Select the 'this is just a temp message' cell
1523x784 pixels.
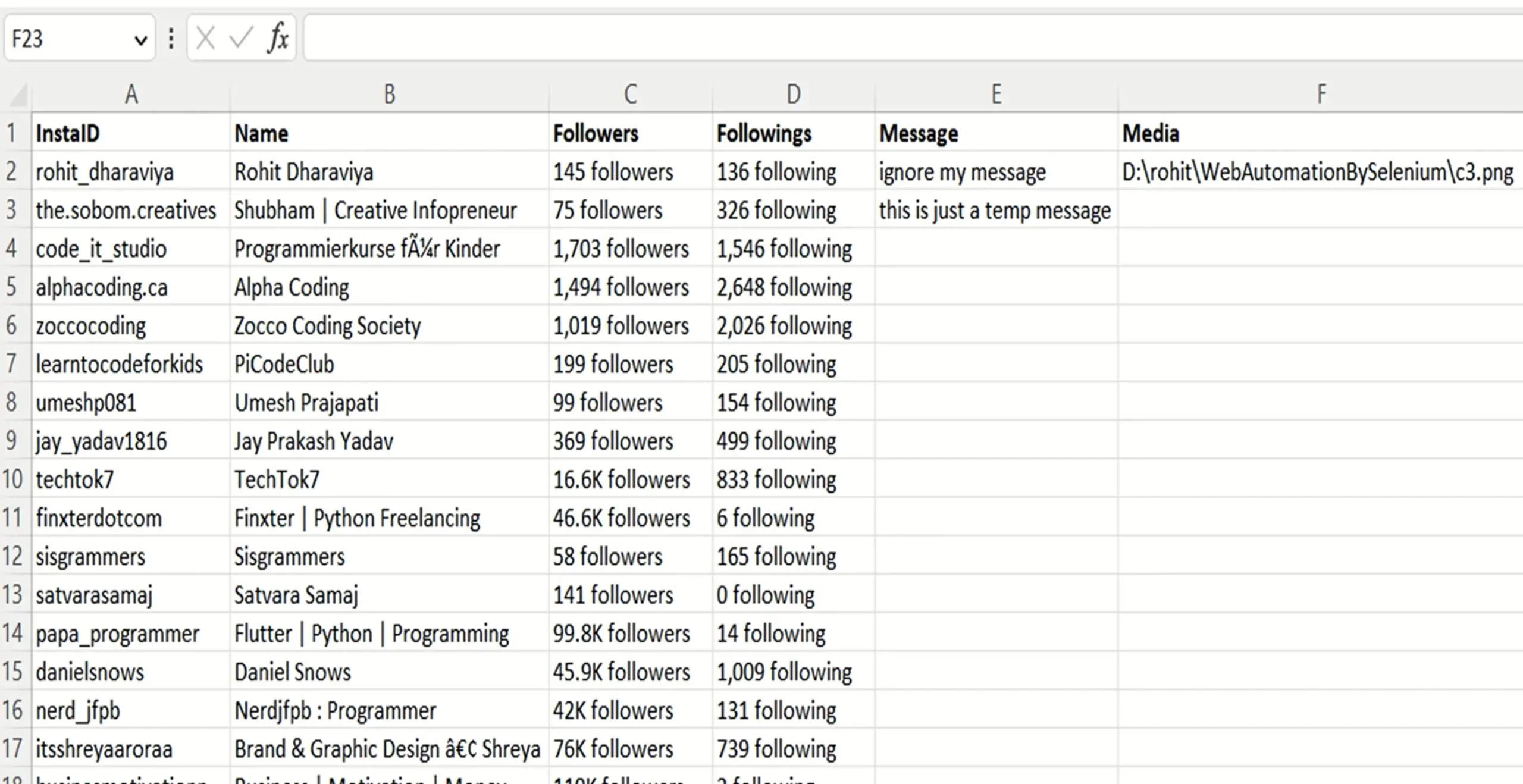tap(995, 211)
